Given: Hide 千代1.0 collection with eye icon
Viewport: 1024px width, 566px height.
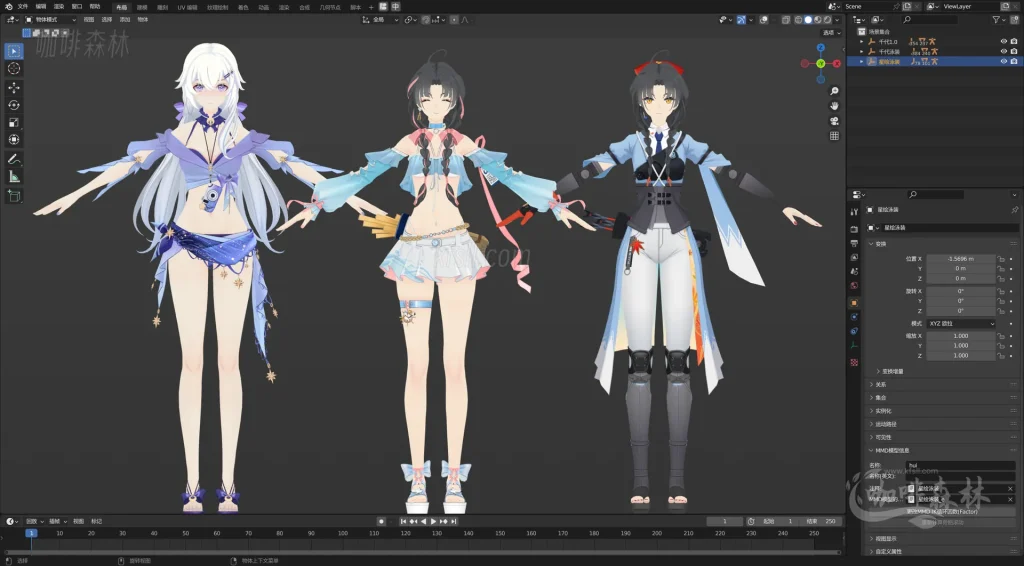Looking at the screenshot, I should 1004,41.
